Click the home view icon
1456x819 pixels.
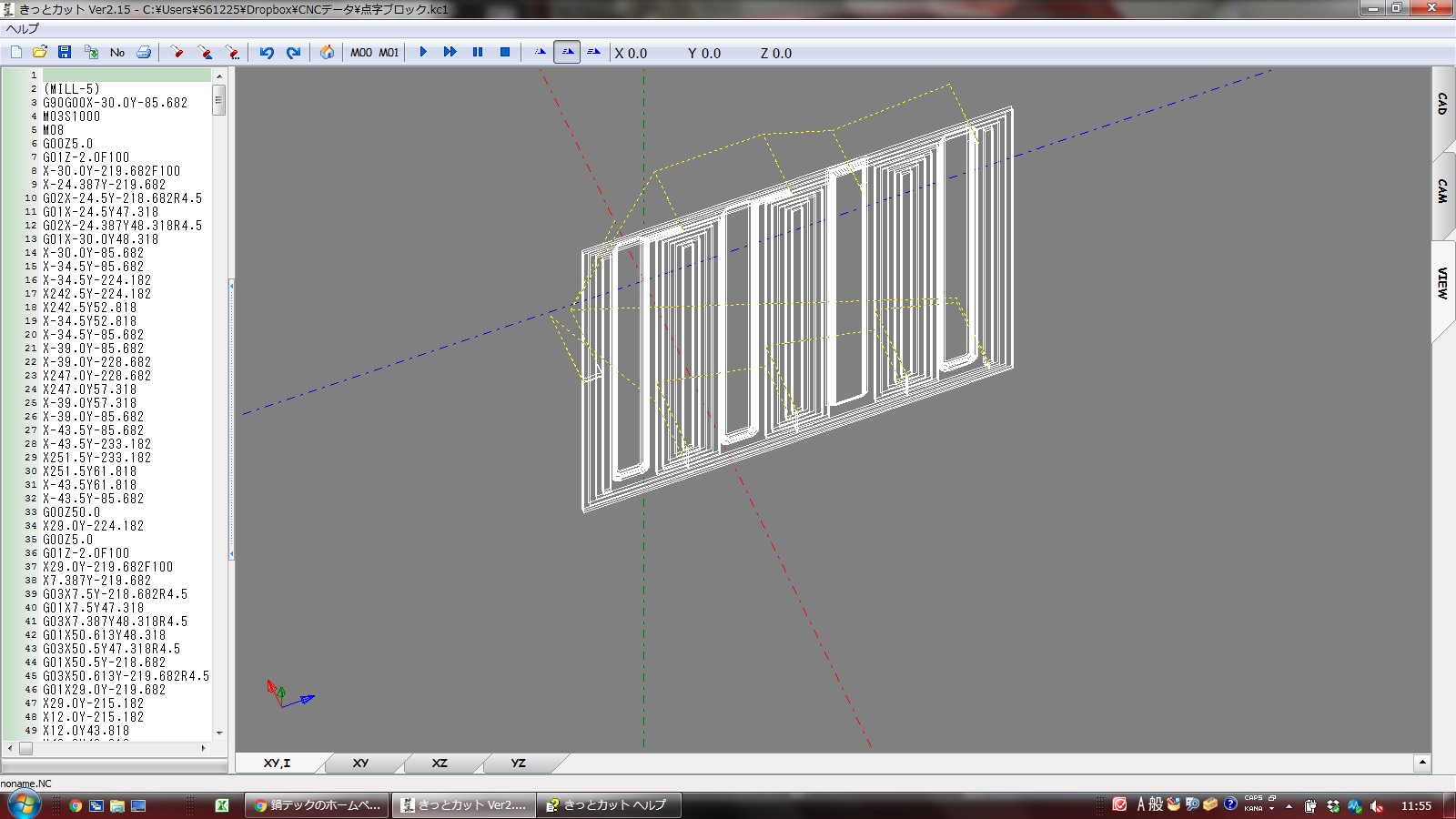point(327,53)
